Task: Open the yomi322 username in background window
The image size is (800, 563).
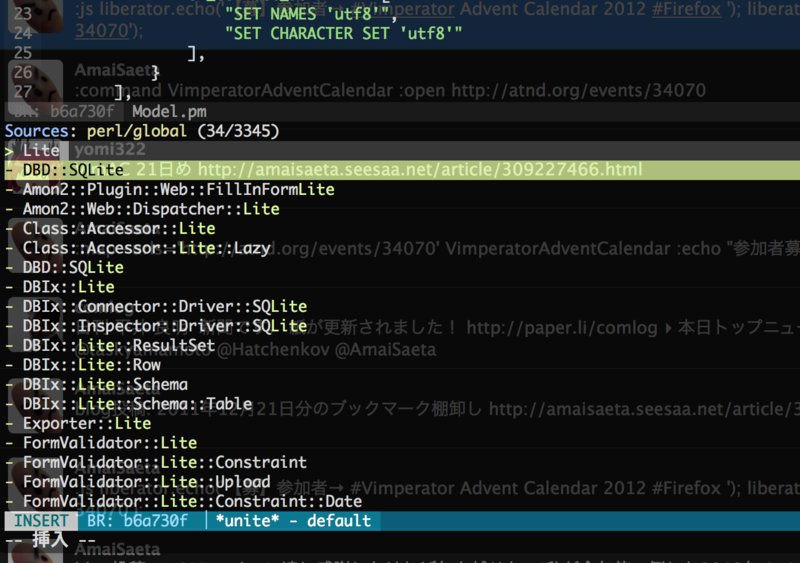Action: pos(110,150)
